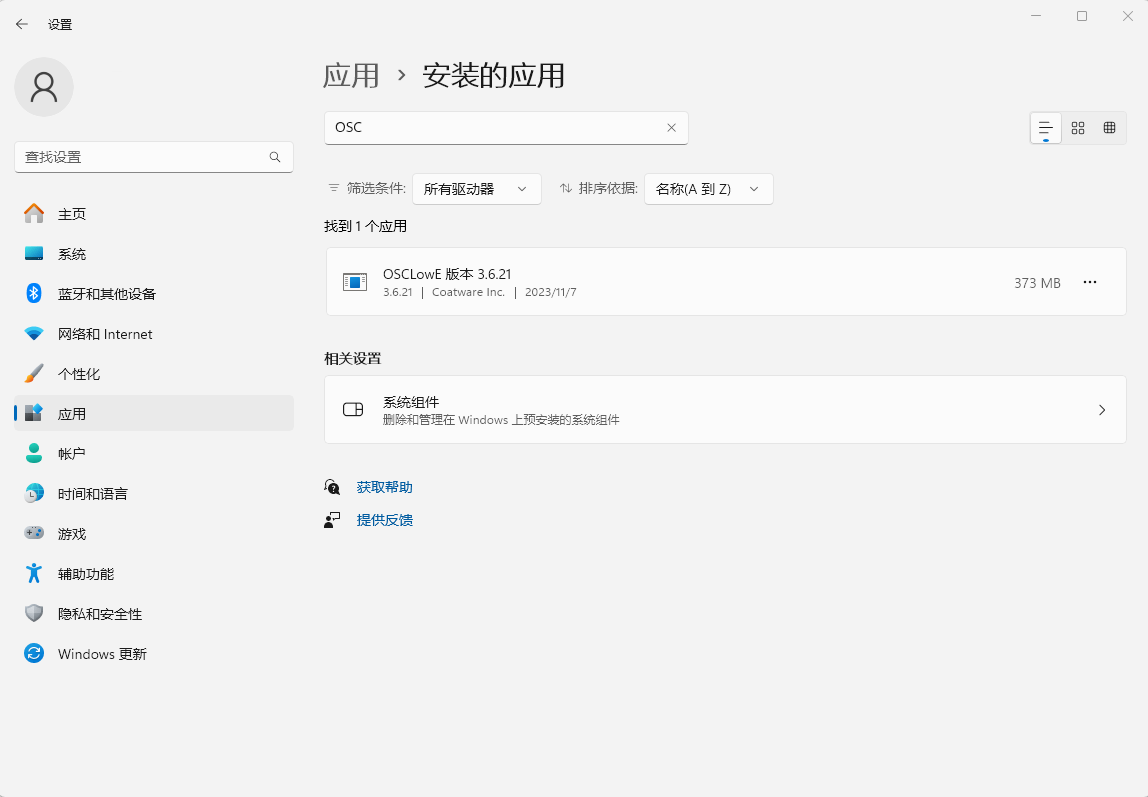The height and width of the screenshot is (797, 1148).
Task: Clear the OSC search text
Action: coord(671,128)
